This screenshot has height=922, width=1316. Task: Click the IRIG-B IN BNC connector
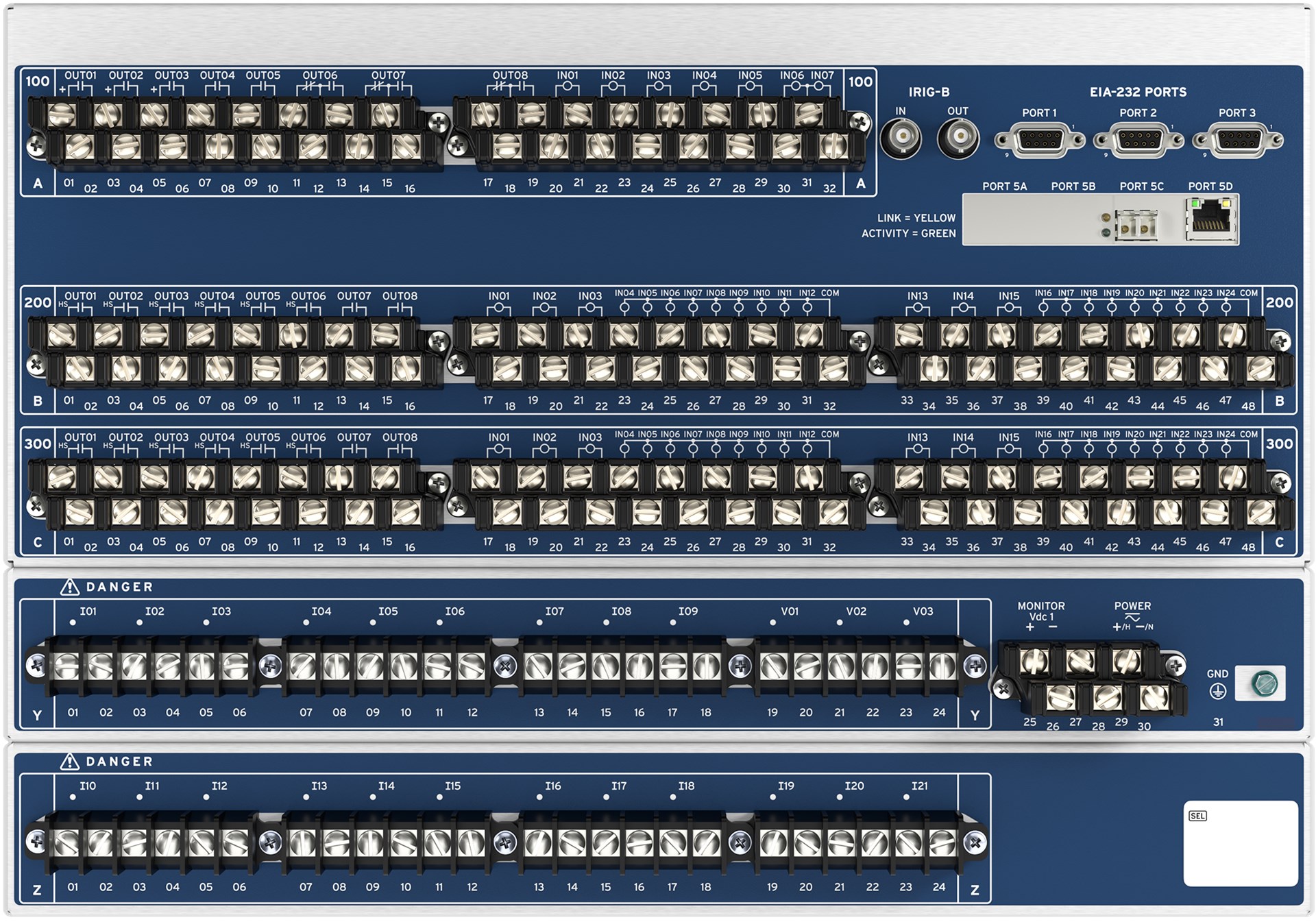[901, 138]
